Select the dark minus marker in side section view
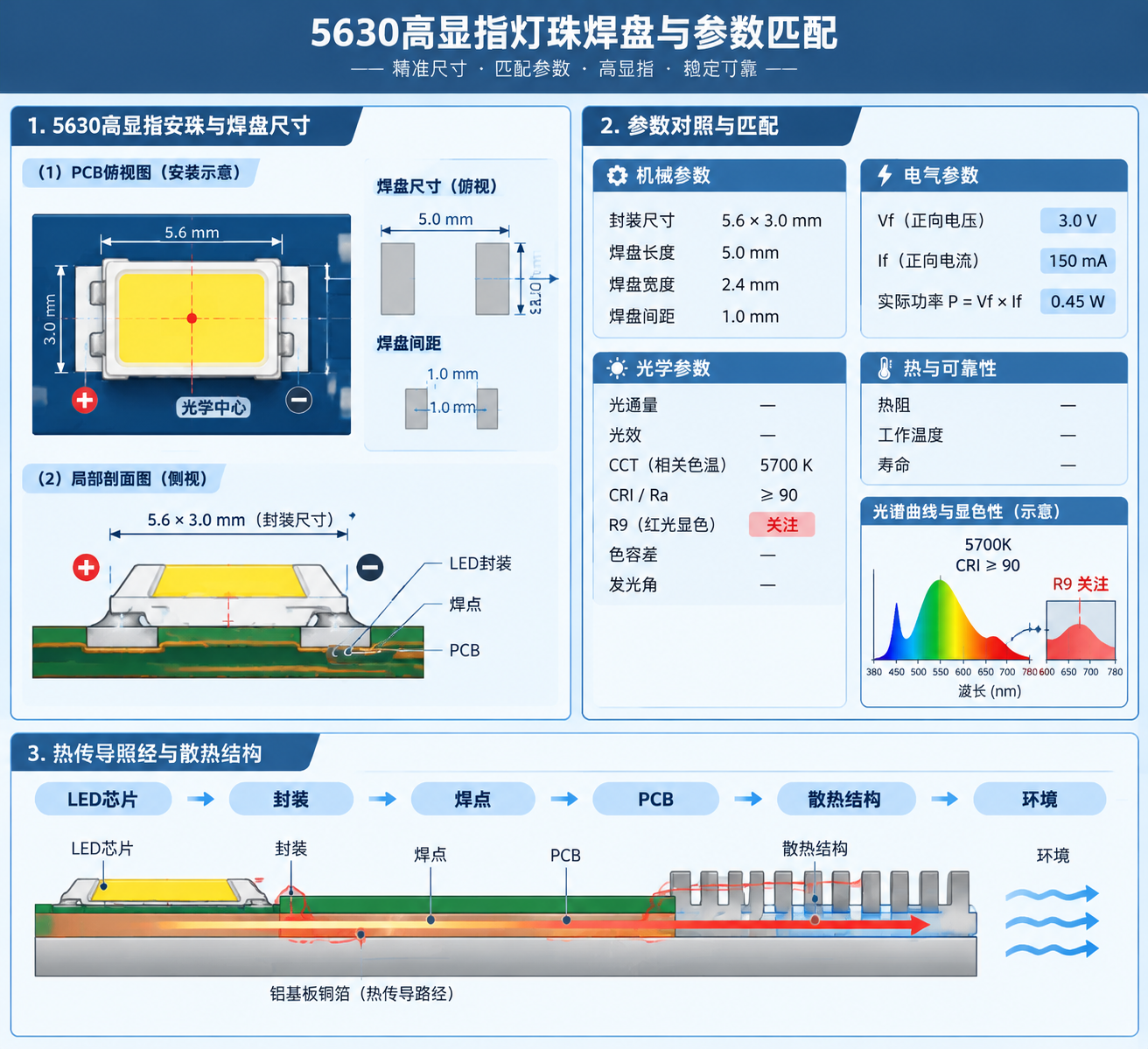This screenshot has height=1049, width=1148. pyautogui.click(x=370, y=567)
